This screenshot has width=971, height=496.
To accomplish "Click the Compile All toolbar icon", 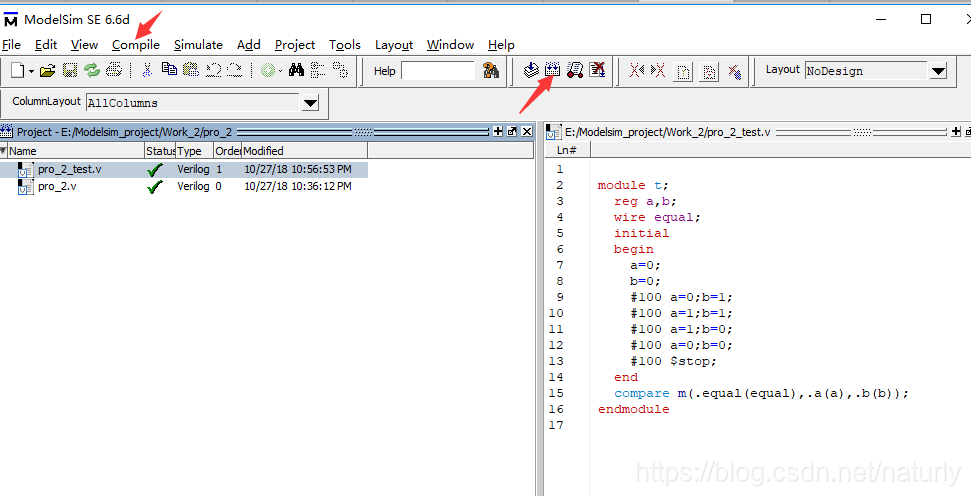I will [552, 70].
